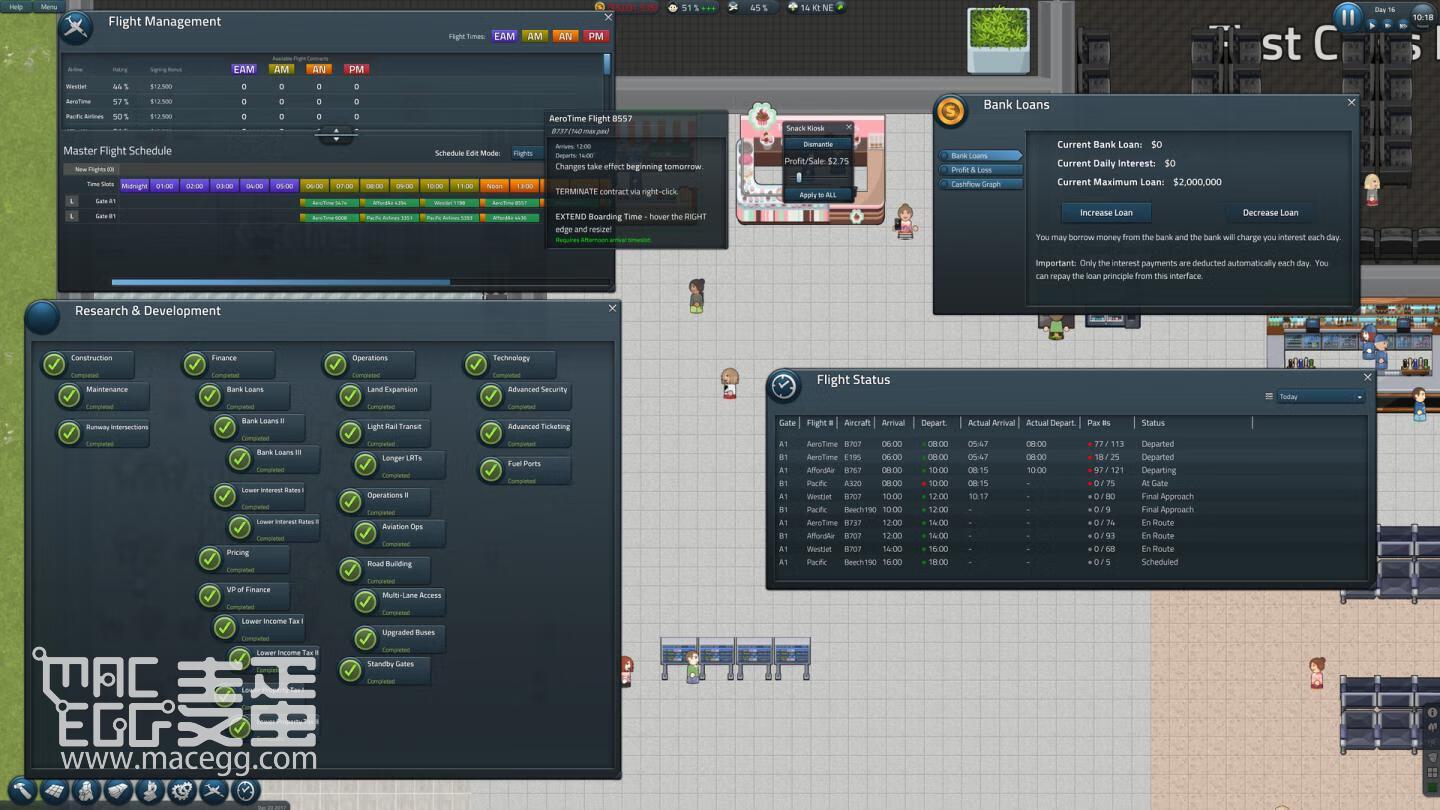Select the Finance research node

(228, 364)
